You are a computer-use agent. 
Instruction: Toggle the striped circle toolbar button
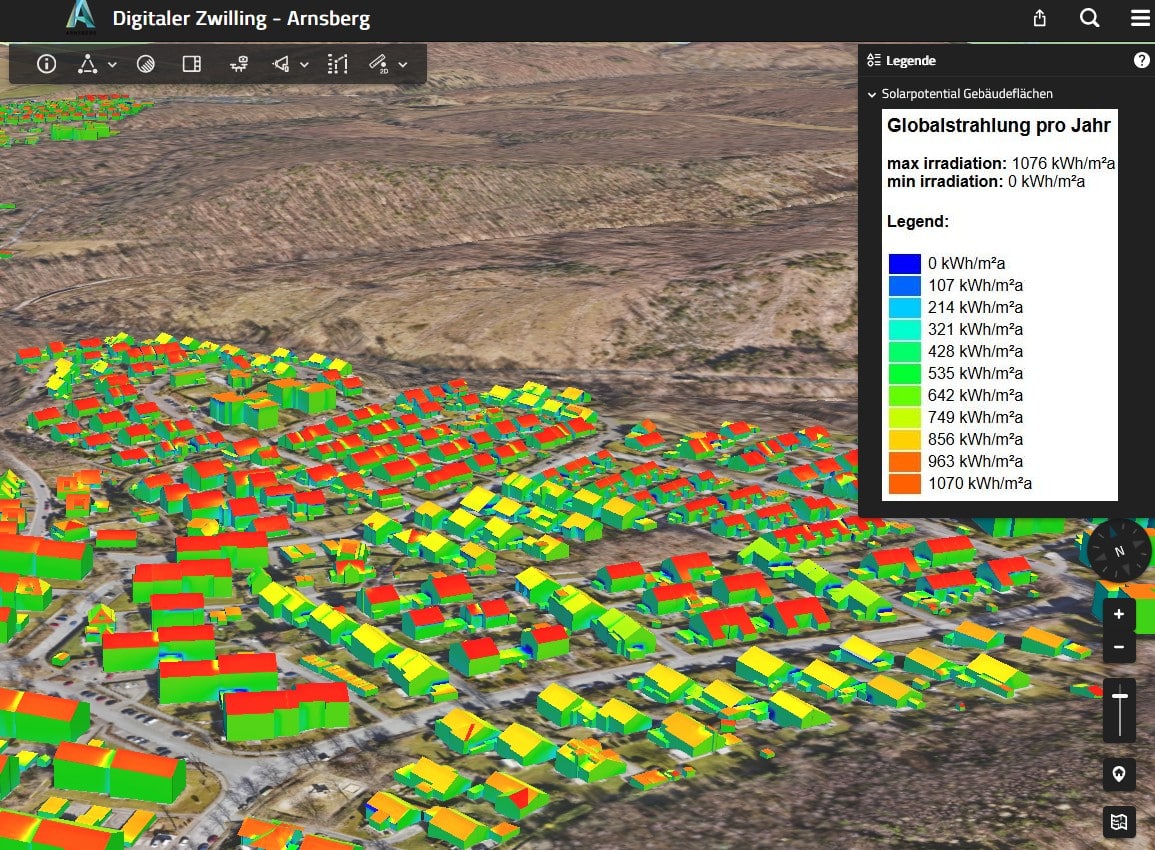[x=146, y=64]
